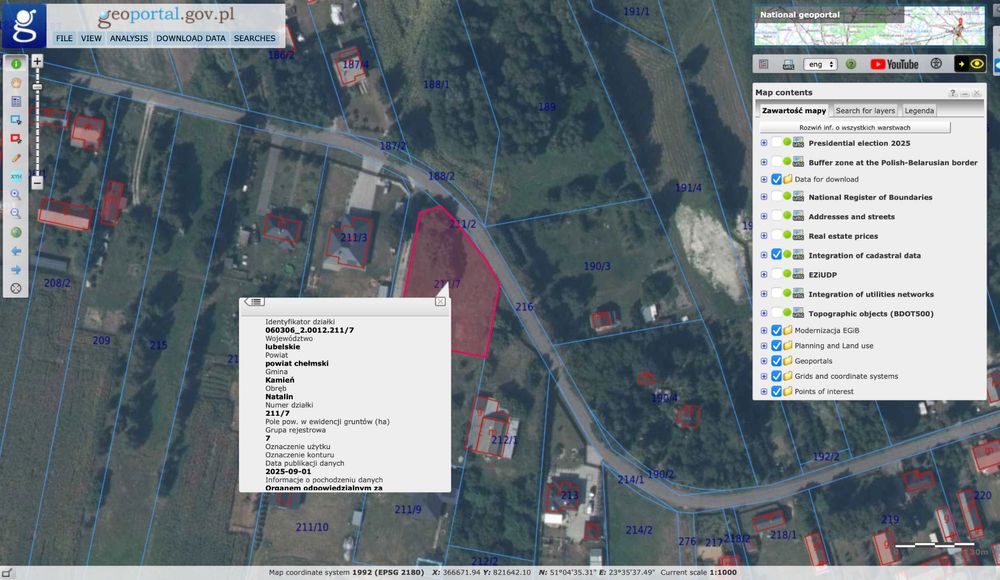Click Rozwiń inf. o wszystkich warstwach button

tap(855, 128)
